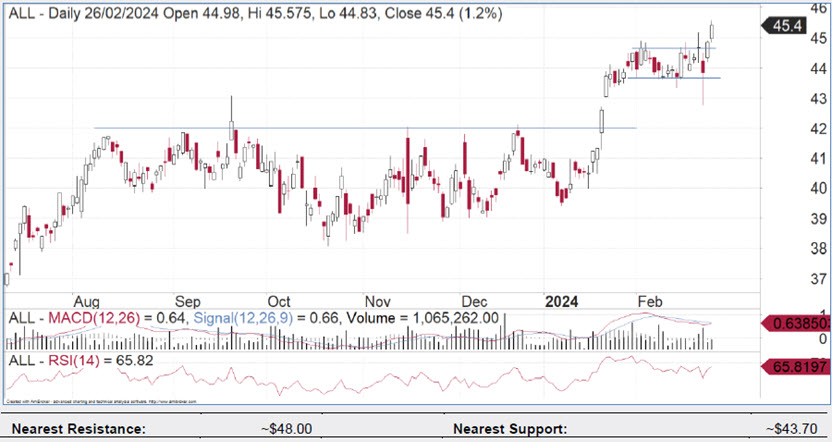Image resolution: width=832 pixels, height=442 pixels.
Task: Click the long horizontal resistance line at 42
Action: (365, 128)
